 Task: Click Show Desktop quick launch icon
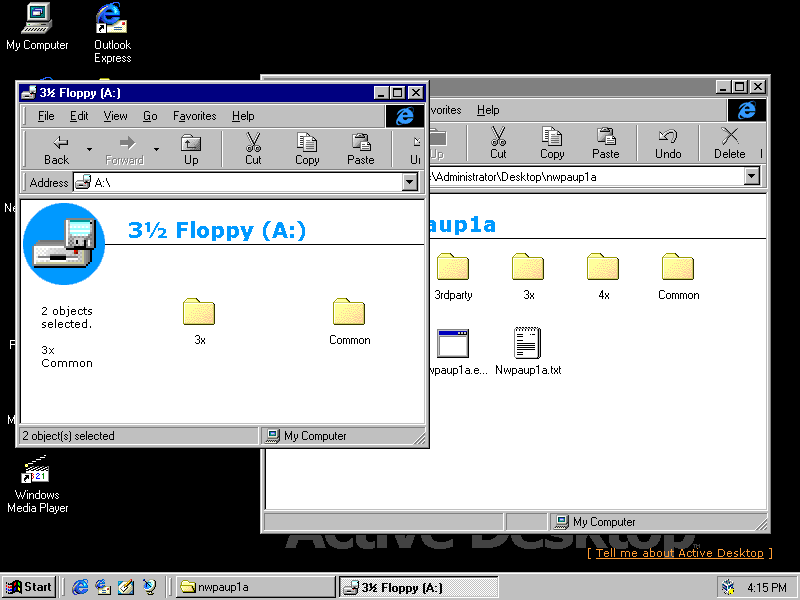(x=126, y=587)
